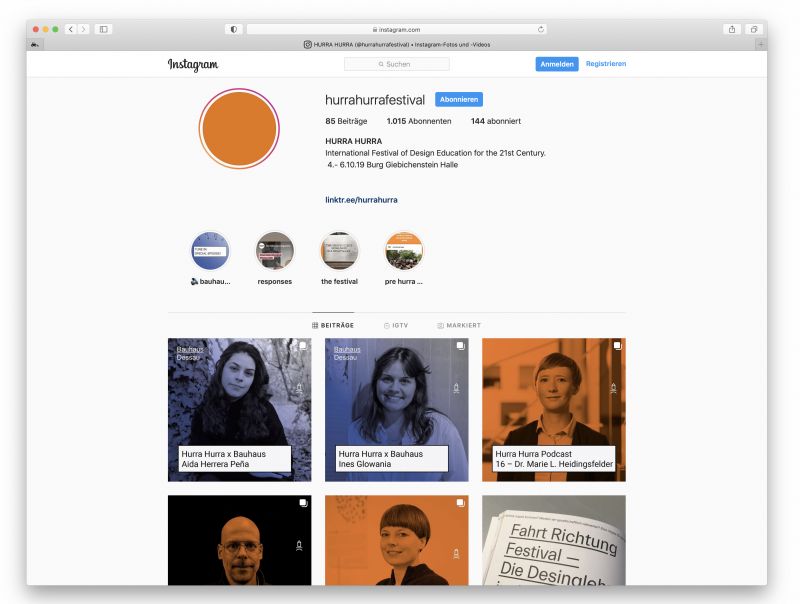
Task: Click the Anmelden button
Action: coord(557,64)
